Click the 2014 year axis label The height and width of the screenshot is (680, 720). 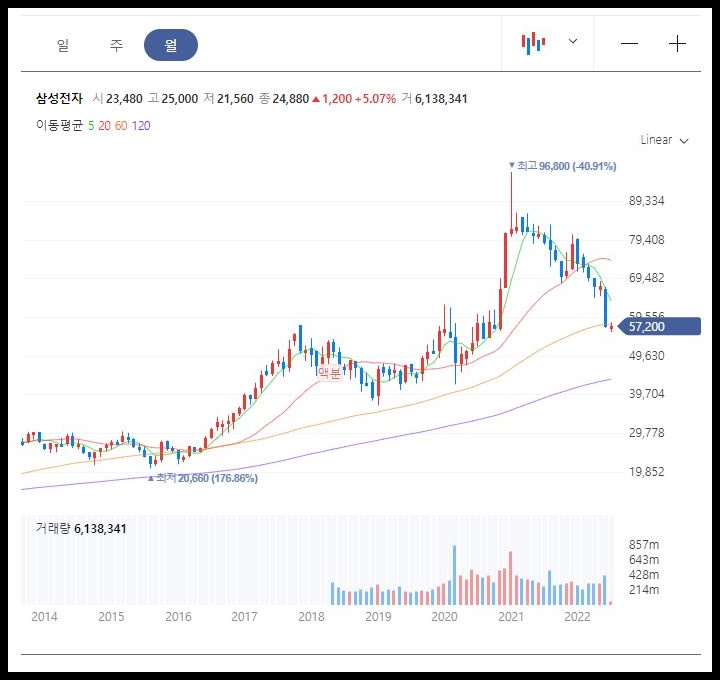[45, 617]
